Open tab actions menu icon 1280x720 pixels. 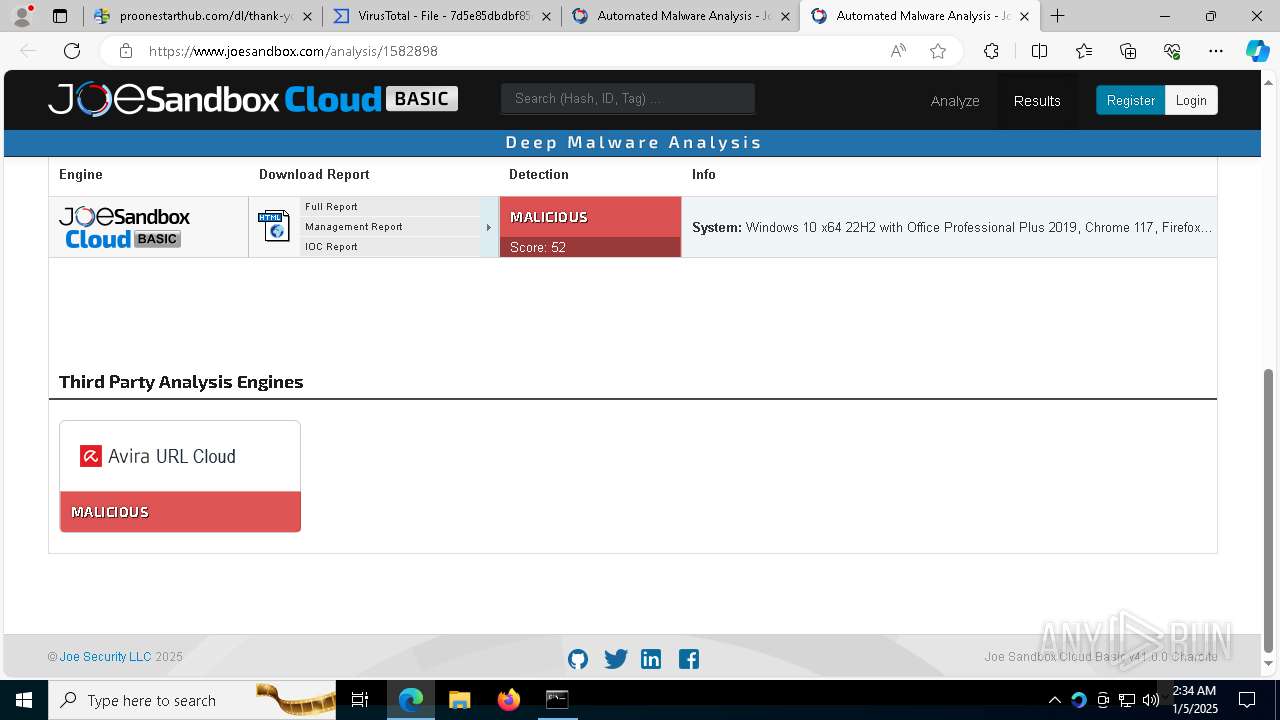click(60, 16)
